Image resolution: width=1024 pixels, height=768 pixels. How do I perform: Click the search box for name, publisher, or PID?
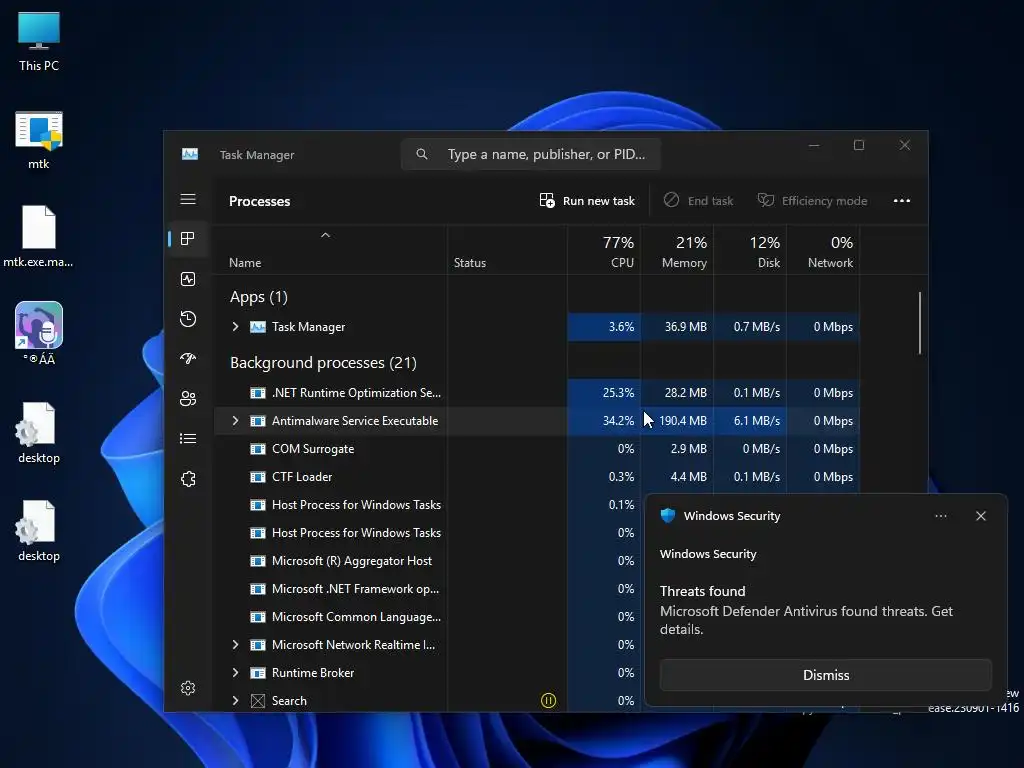(530, 154)
